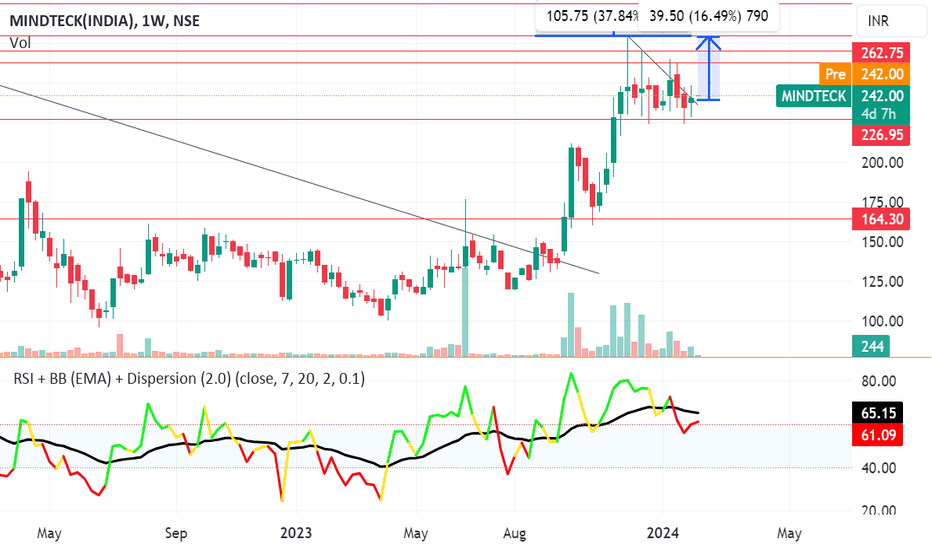Click the 80.00 RSI axis label

pos(879,381)
